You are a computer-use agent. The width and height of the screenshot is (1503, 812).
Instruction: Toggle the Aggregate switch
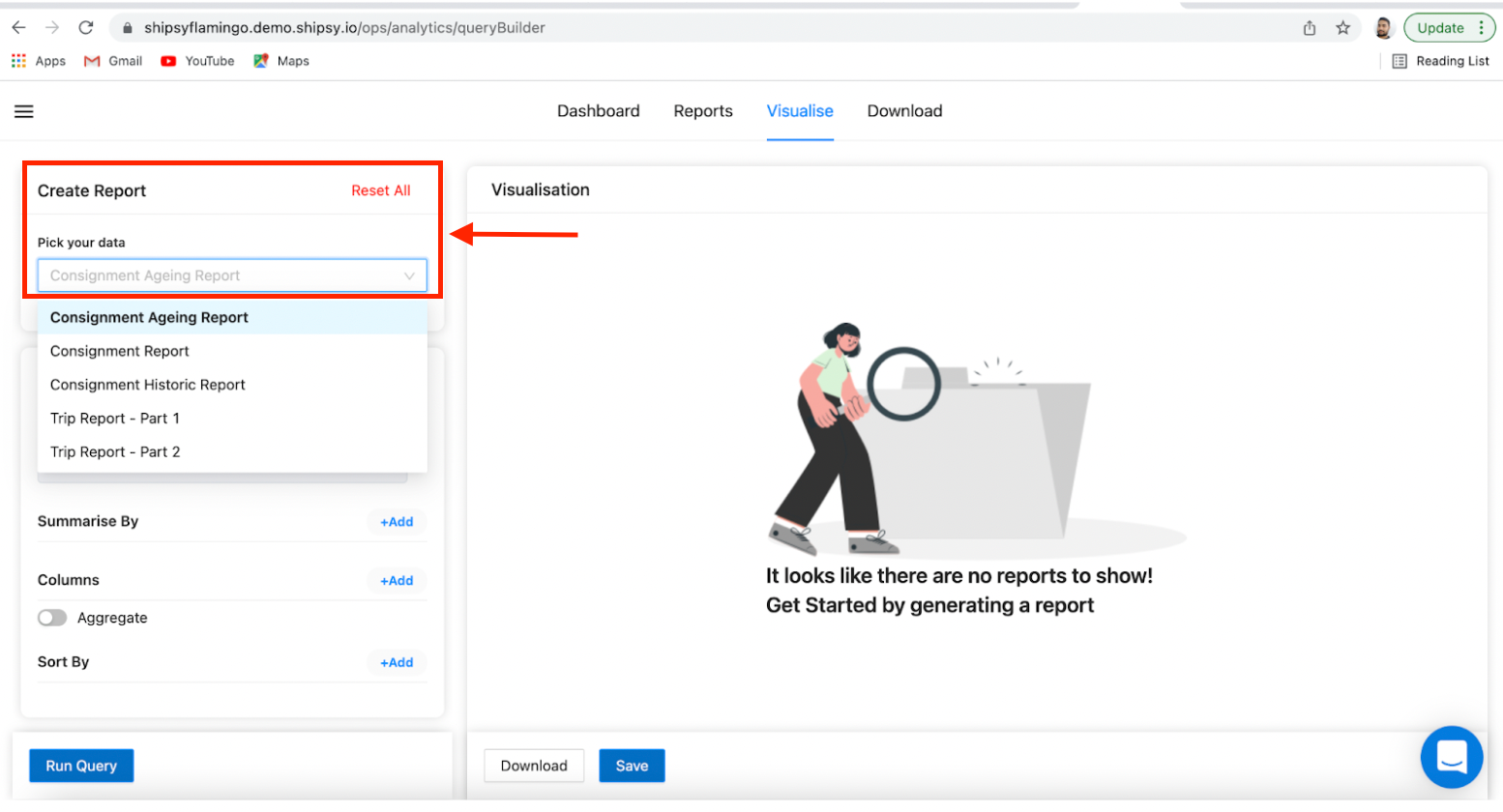pos(52,618)
